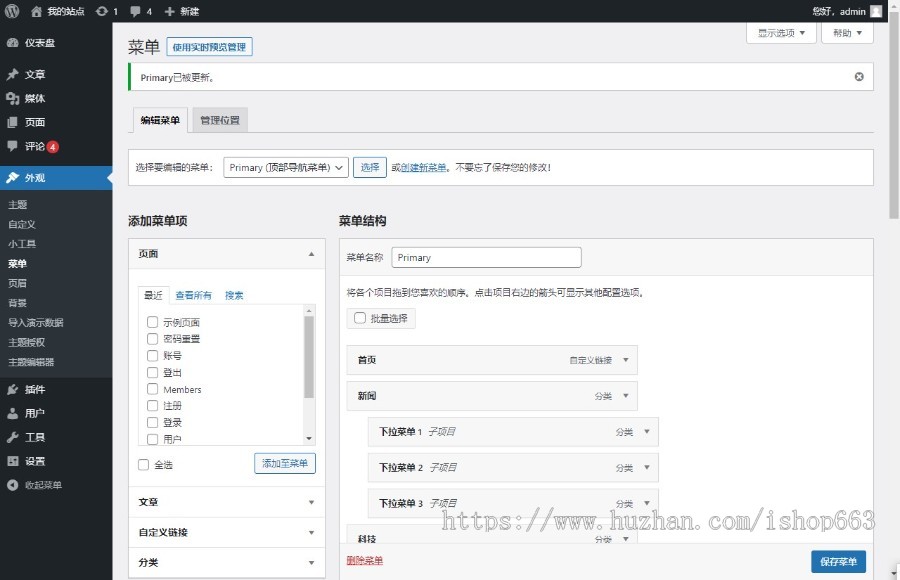The width and height of the screenshot is (900, 580).
Task: Follow the 创建新菜单 link
Action: point(424,168)
